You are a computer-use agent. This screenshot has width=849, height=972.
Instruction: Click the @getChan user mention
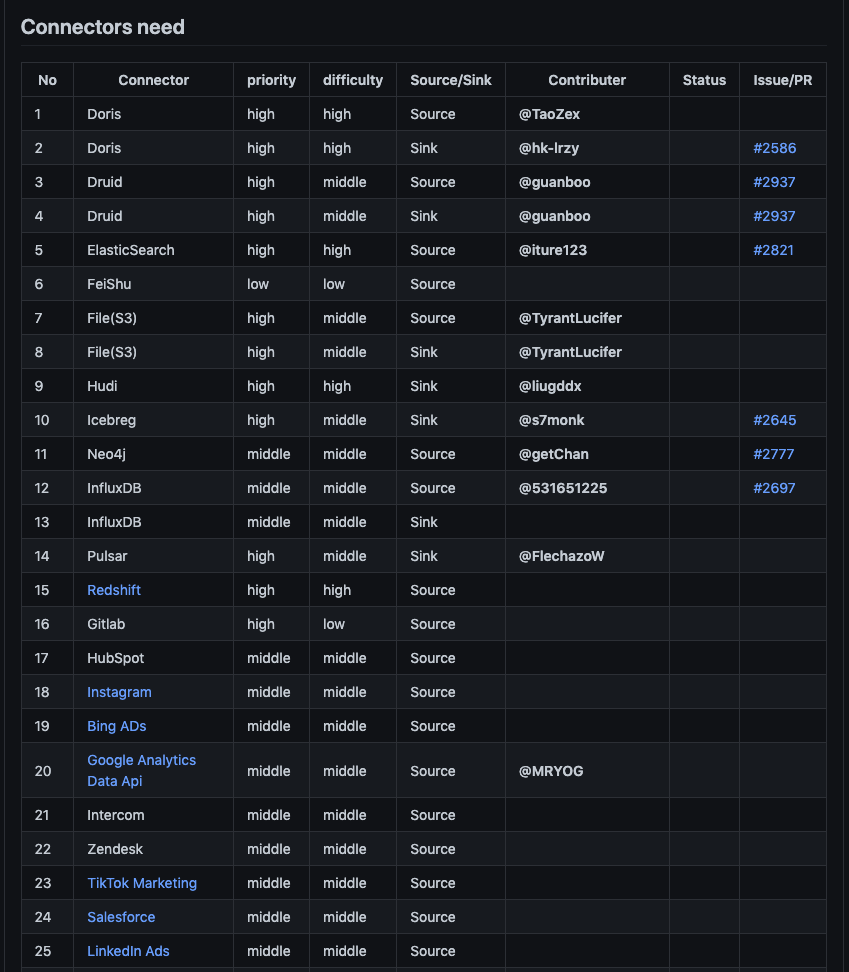pos(553,454)
